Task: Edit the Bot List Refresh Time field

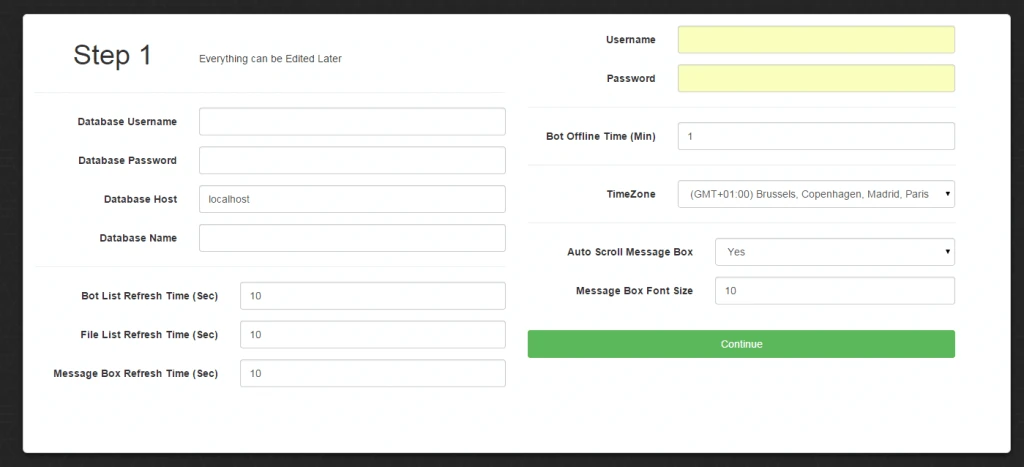Action: click(x=373, y=296)
